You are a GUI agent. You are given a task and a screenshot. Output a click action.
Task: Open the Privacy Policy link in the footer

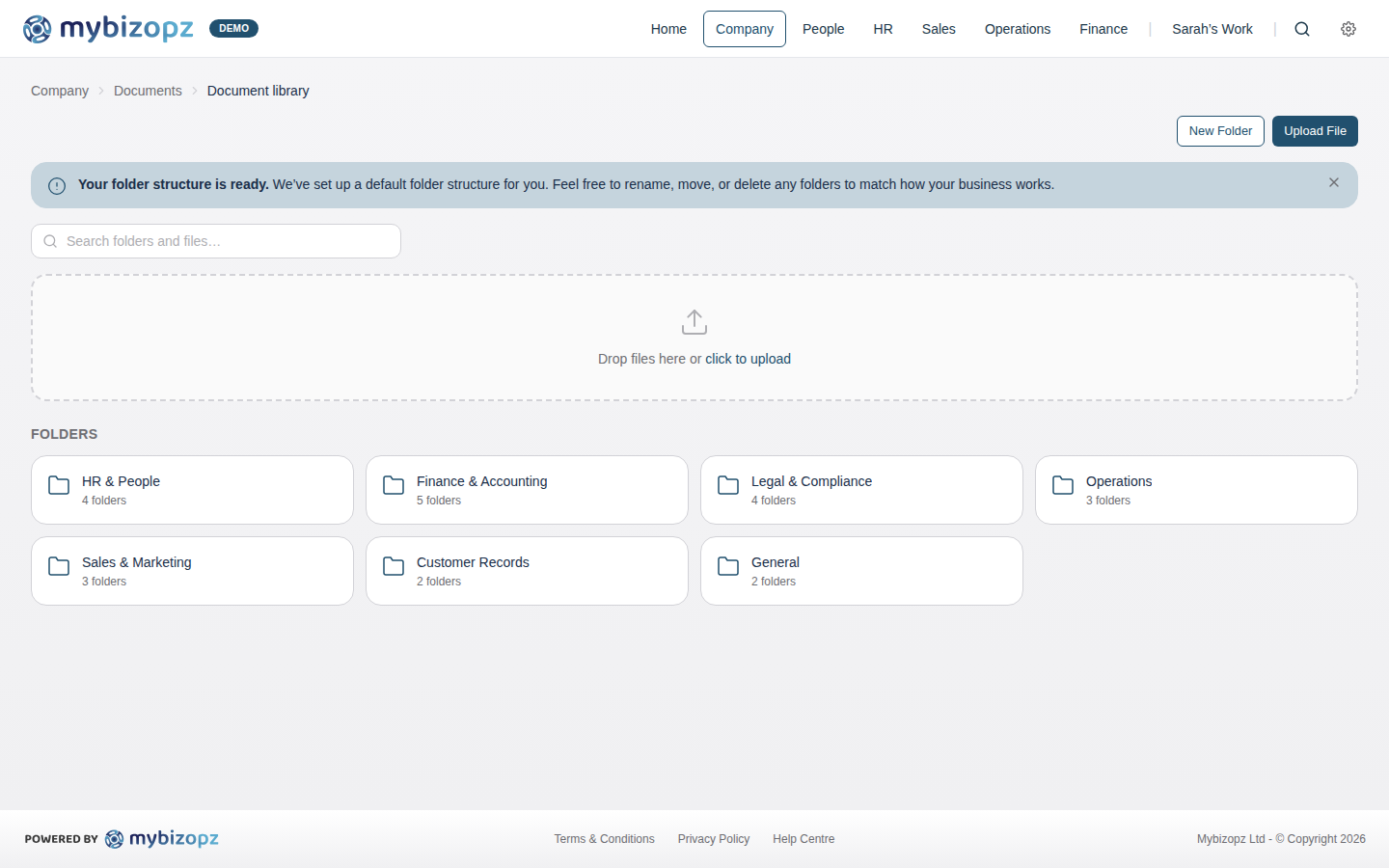click(x=714, y=838)
